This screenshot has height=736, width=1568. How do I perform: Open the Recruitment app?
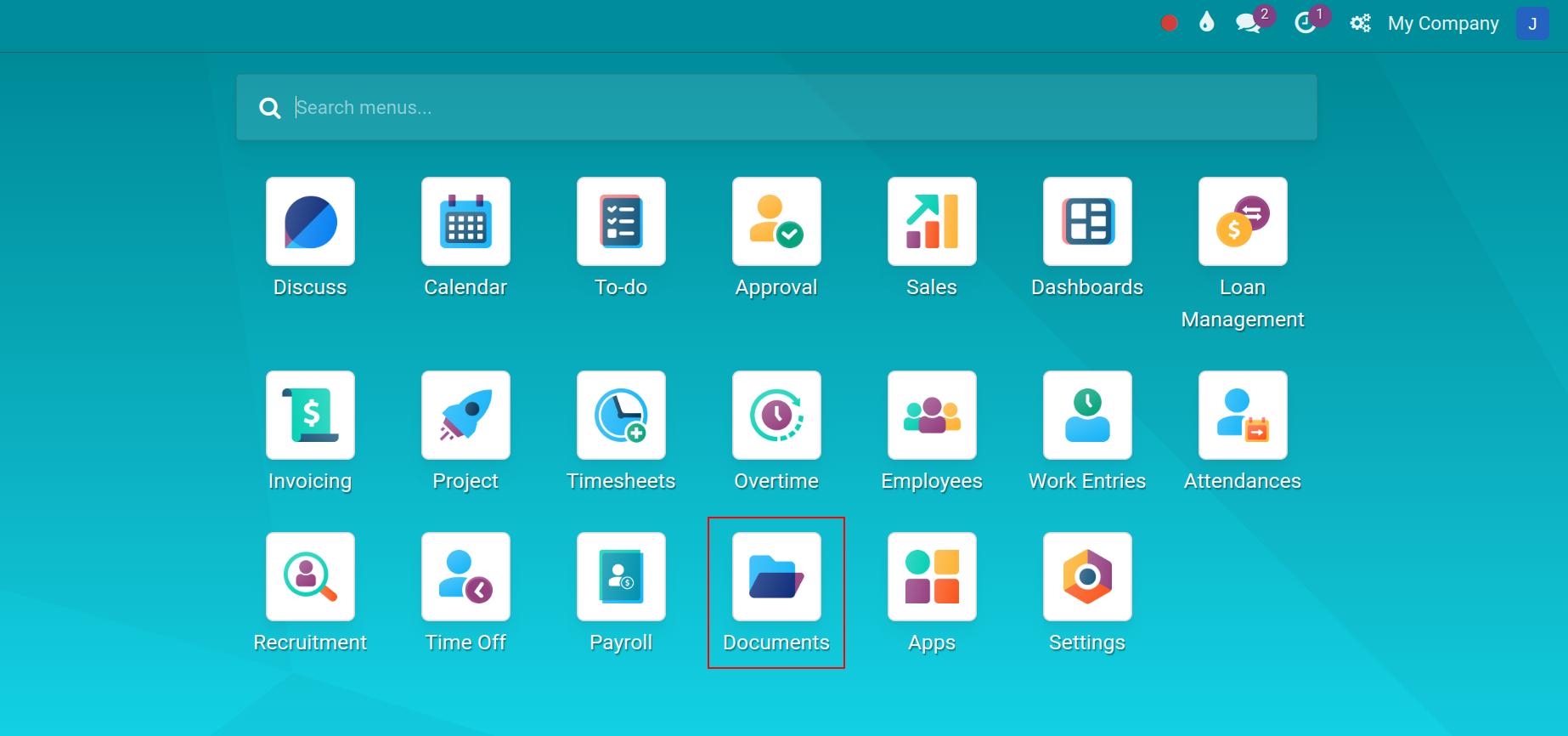coord(310,577)
